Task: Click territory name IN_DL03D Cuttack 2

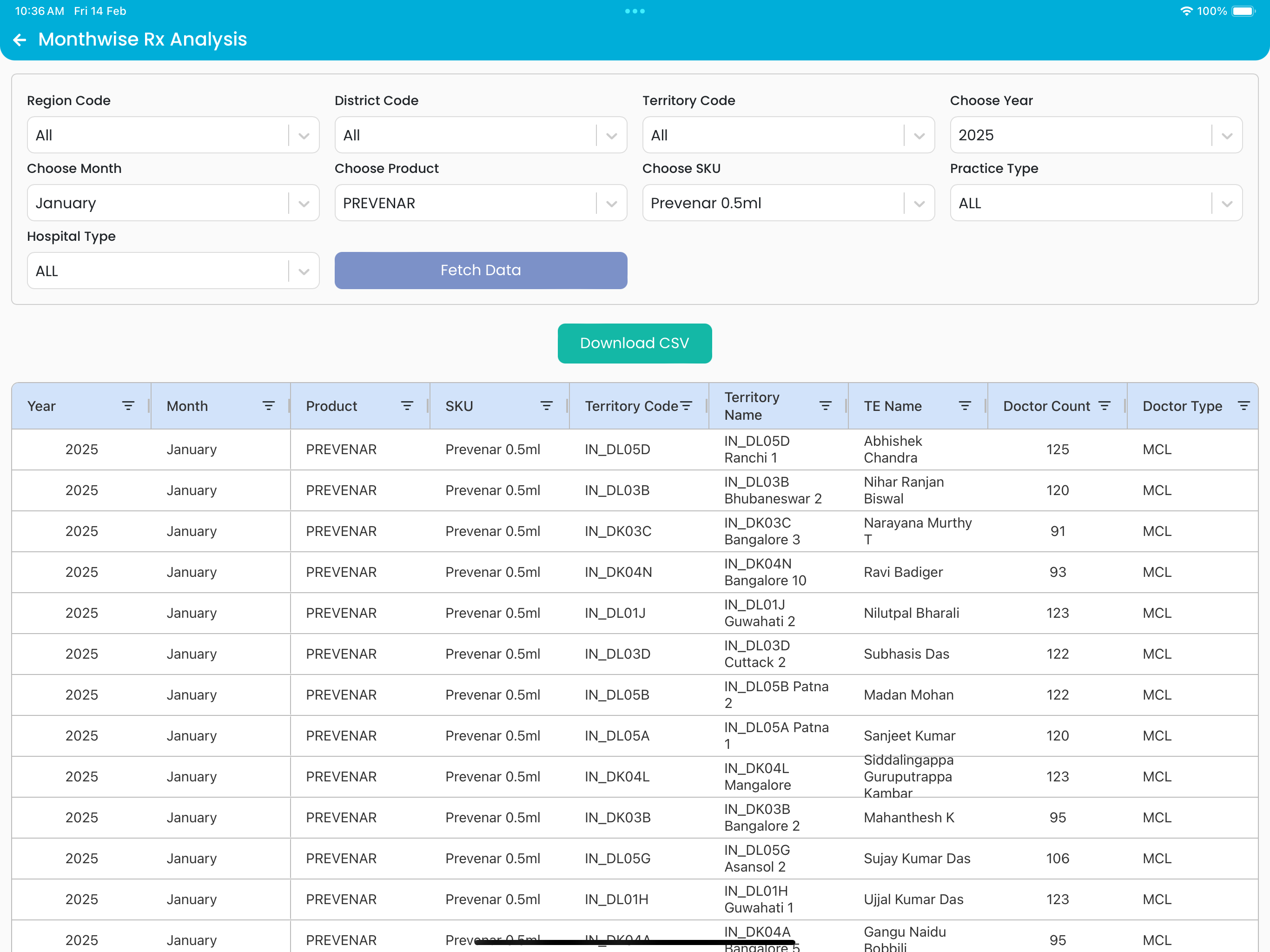Action: pyautogui.click(x=757, y=654)
